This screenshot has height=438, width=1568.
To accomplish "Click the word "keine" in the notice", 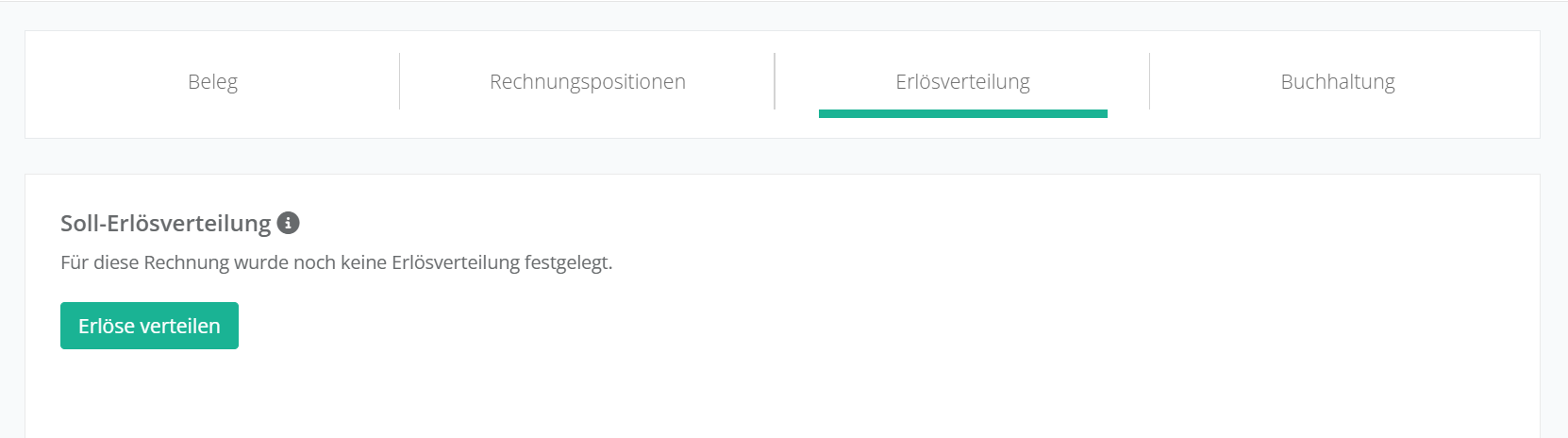I will click(363, 262).
